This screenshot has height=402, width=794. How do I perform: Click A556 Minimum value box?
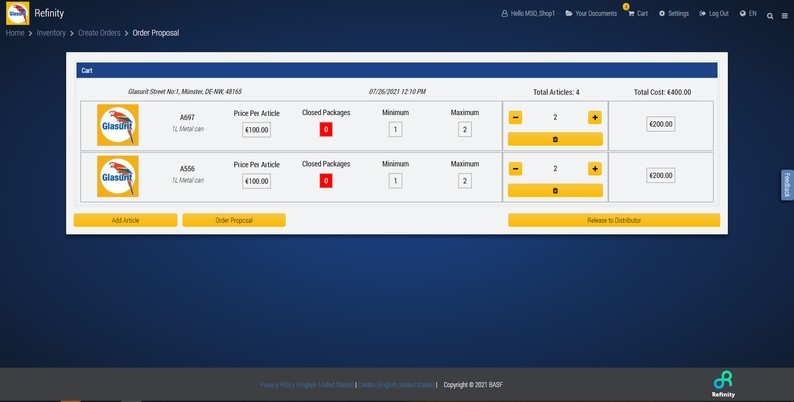tap(395, 181)
